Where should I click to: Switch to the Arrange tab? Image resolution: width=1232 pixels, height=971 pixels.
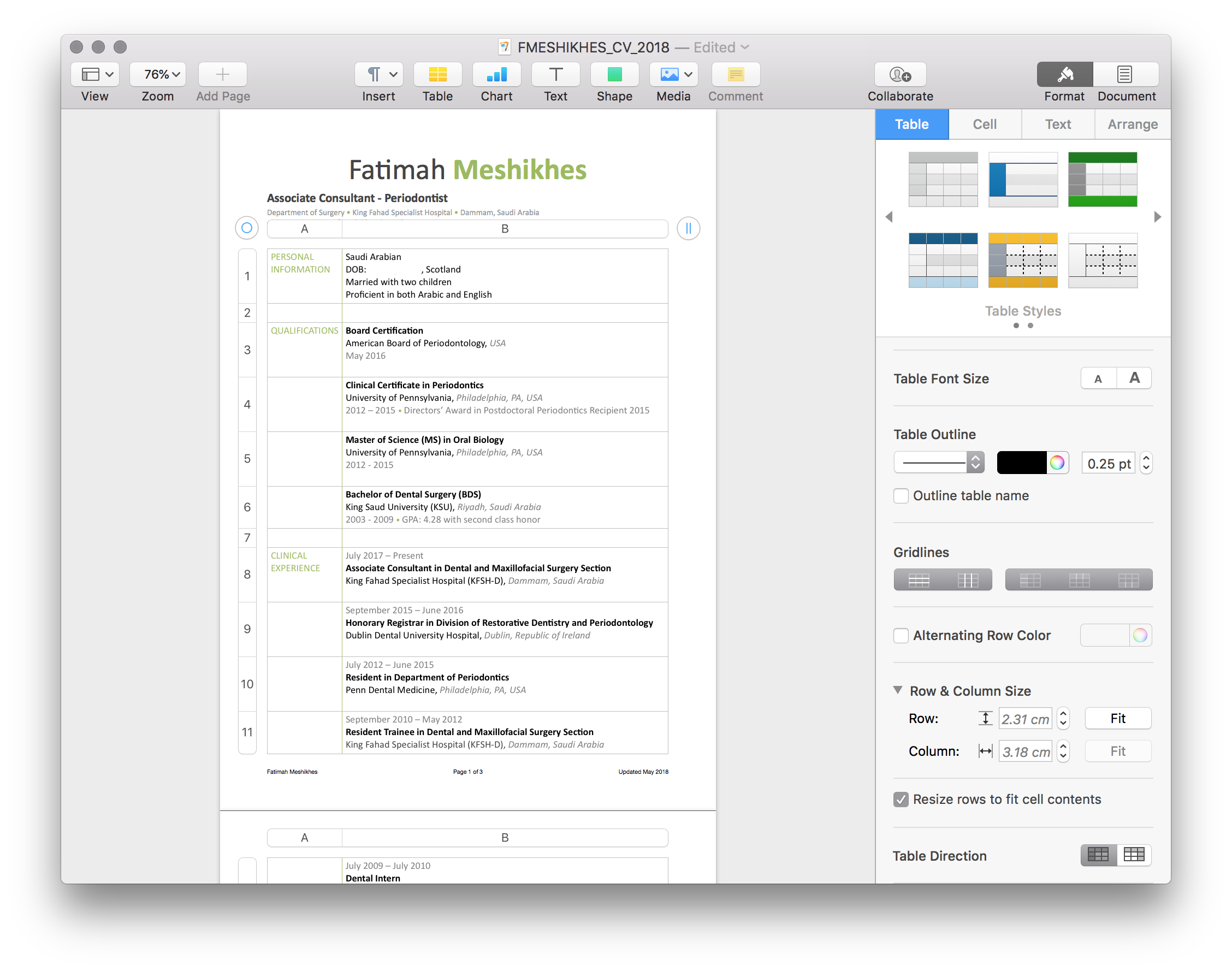[x=1132, y=124]
